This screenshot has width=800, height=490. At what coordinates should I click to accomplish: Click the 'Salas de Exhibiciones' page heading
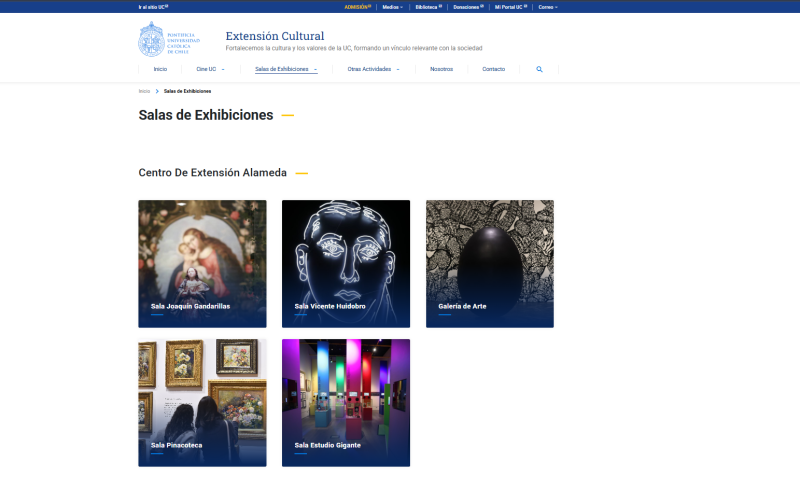[x=206, y=115]
